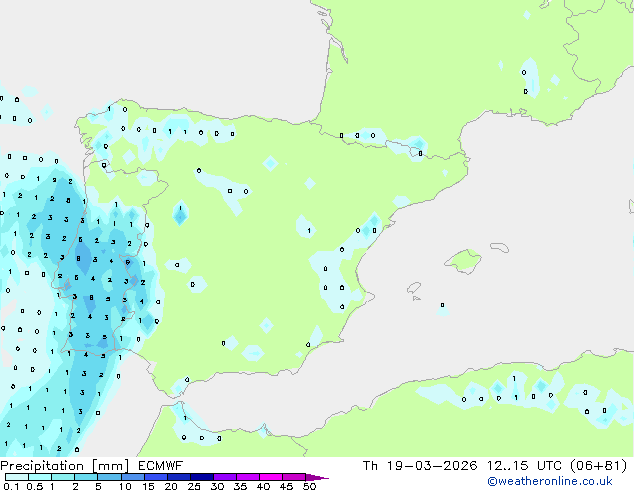Click the 1–2 mm legend color swatch
634x490 pixels.
(63, 477)
